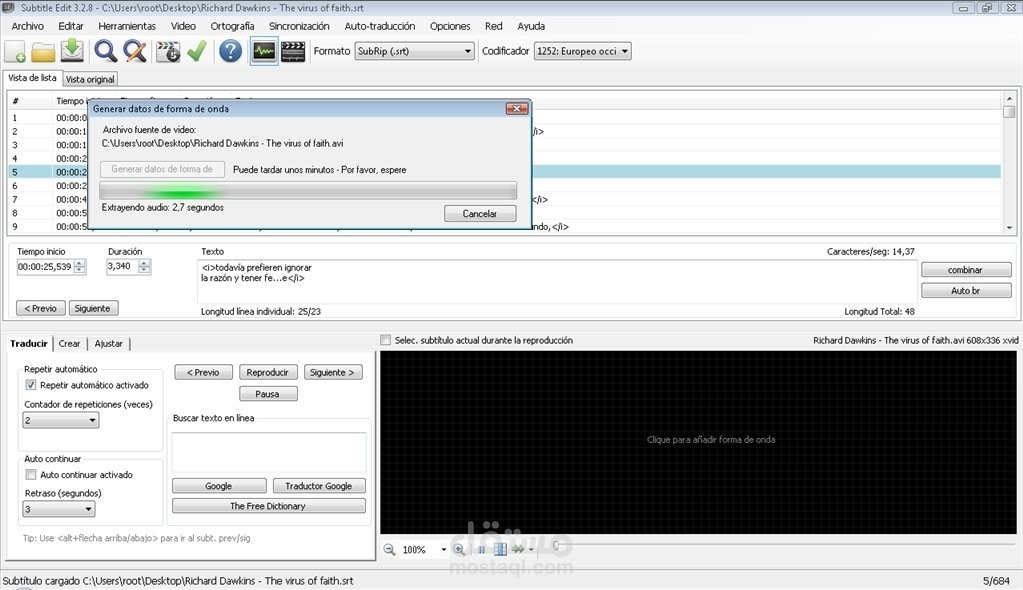Open Retraso (segundos) dropdown

tap(59, 509)
